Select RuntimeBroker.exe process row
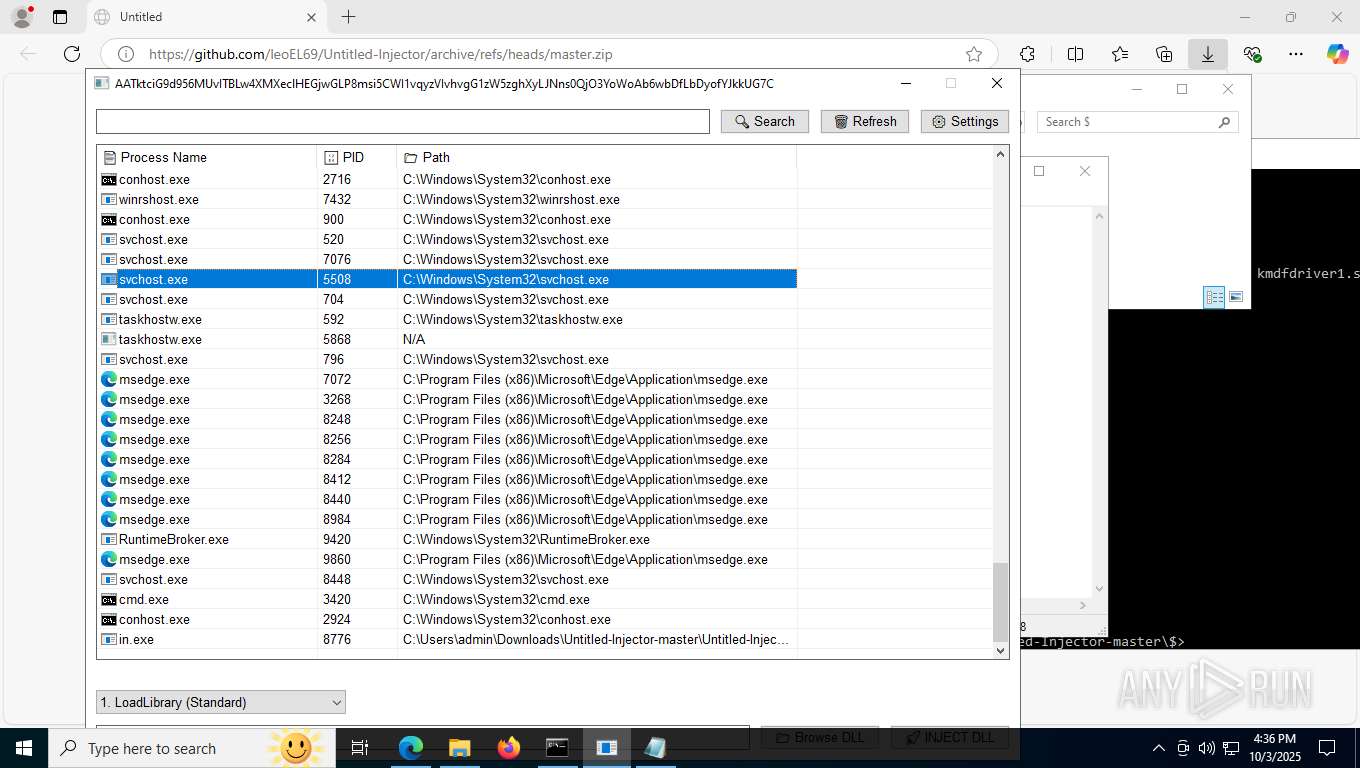The image size is (1360, 768). click(x=447, y=539)
